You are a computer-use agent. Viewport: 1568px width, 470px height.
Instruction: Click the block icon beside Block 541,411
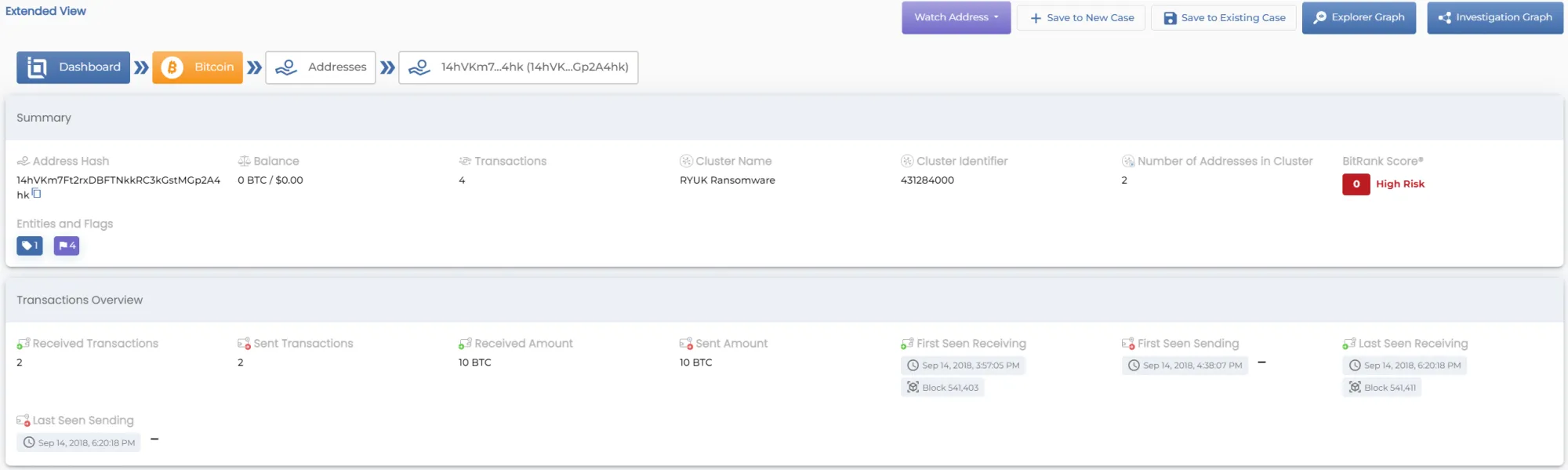1355,387
